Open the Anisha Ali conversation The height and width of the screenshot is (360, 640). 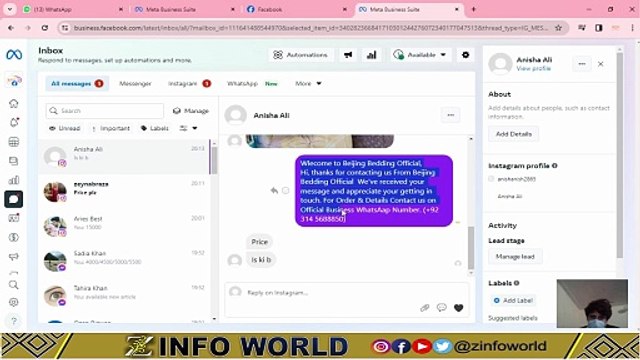click(x=124, y=157)
